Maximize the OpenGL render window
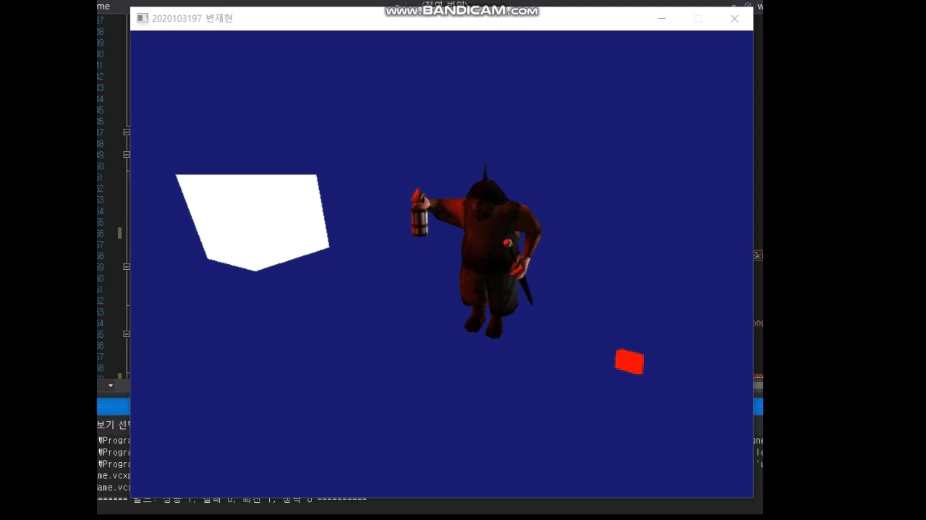 click(x=698, y=18)
